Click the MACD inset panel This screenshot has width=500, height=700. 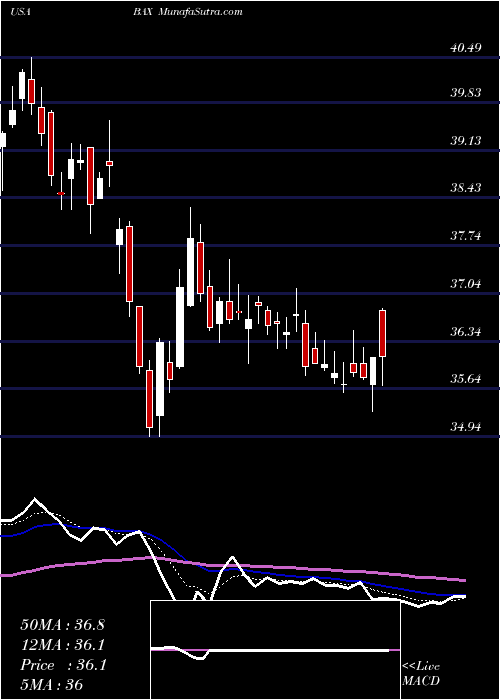click(x=275, y=650)
